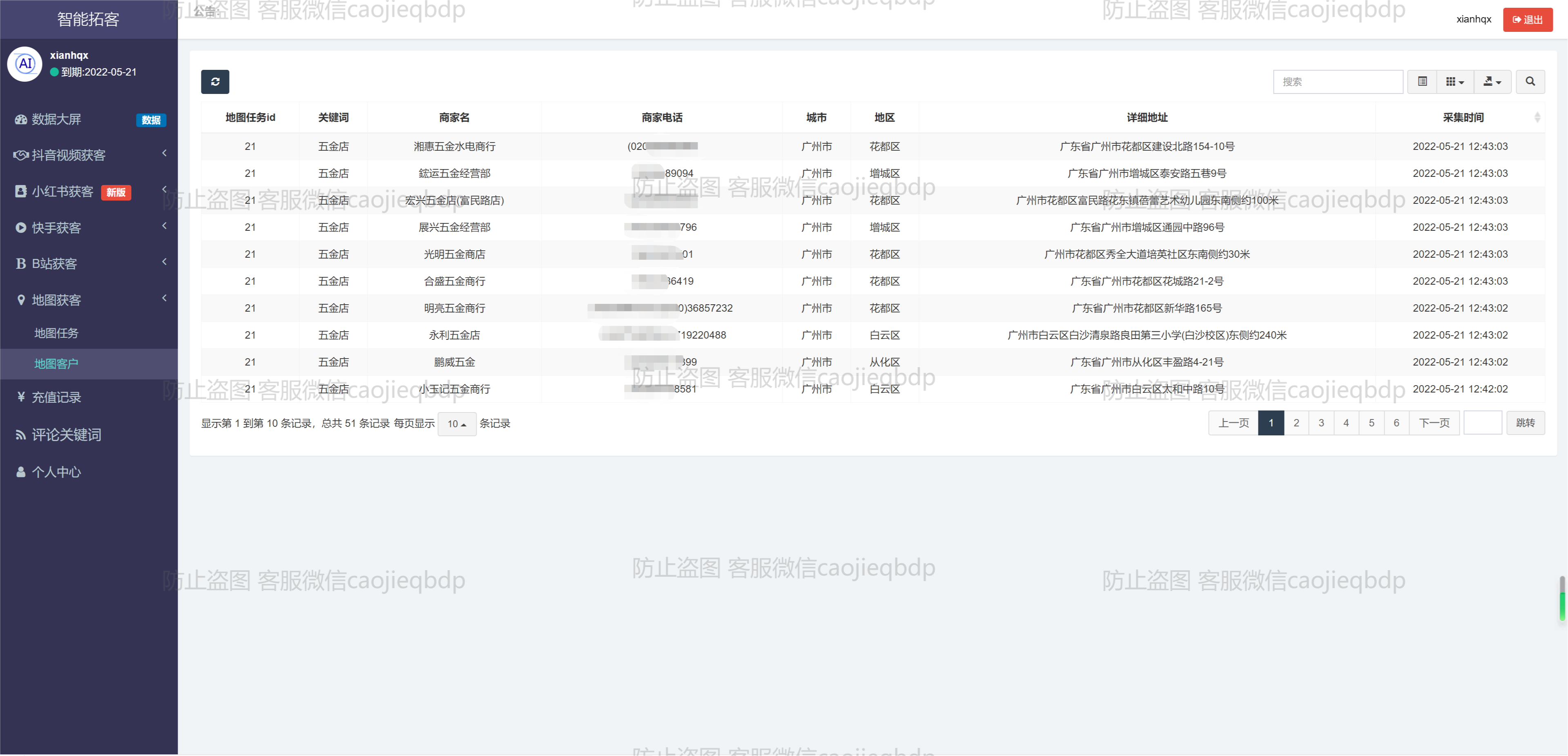This screenshot has height=756, width=1568.
Task: Click the xianhqx AI avatar
Action: coord(25,63)
